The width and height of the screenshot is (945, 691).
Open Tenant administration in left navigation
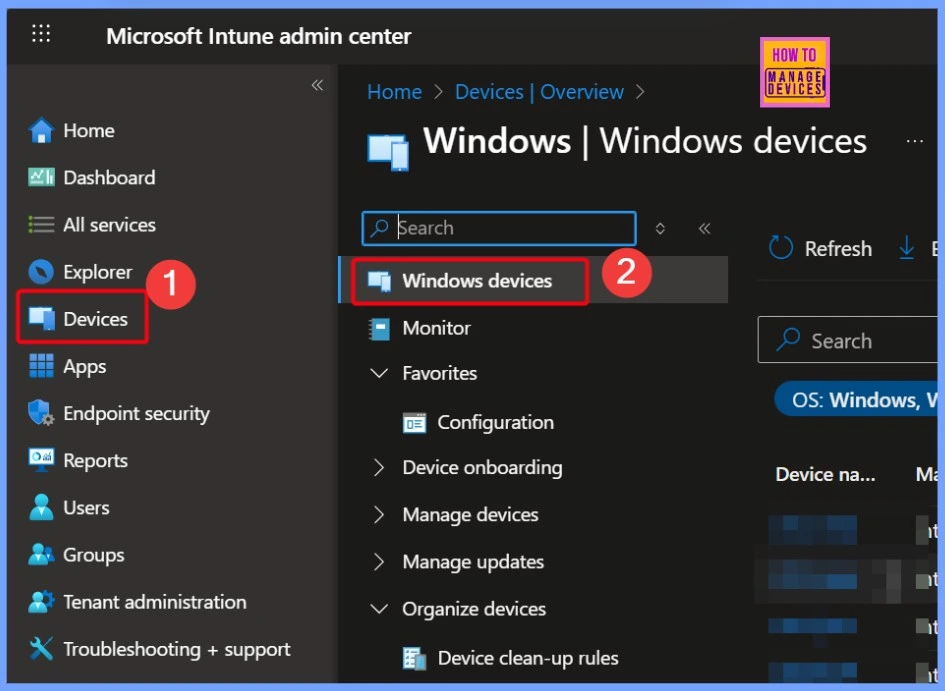point(154,602)
